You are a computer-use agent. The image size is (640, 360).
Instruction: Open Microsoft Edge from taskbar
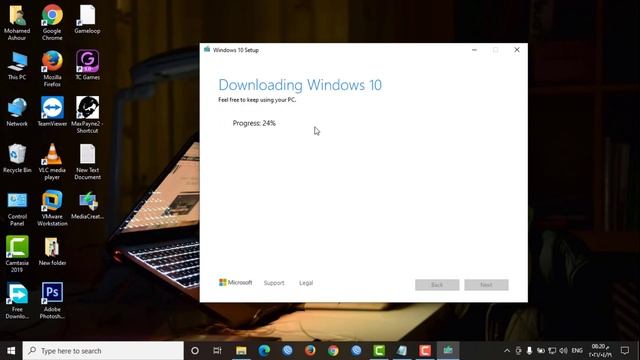click(x=264, y=351)
